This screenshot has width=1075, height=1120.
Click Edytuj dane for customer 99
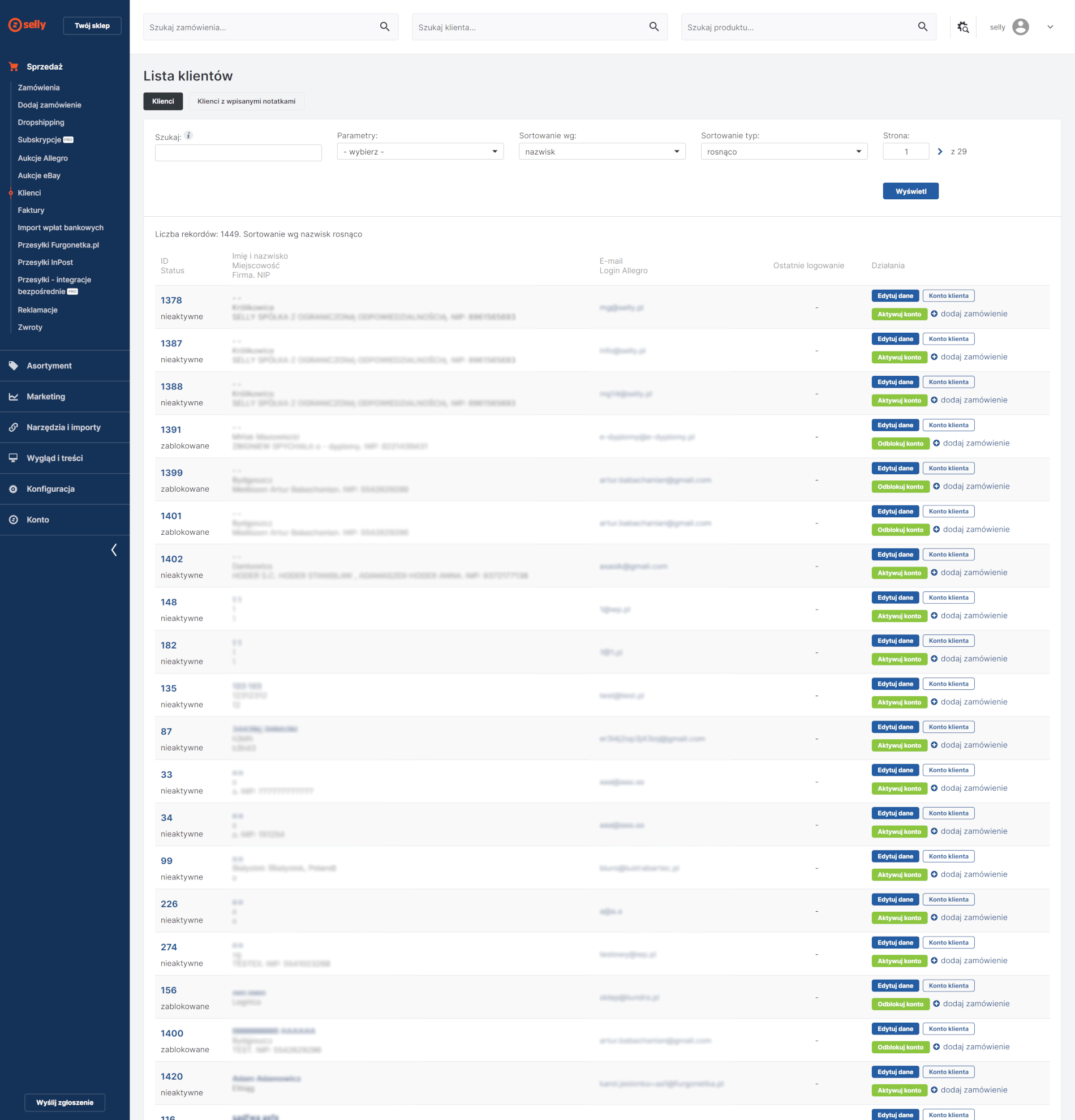(895, 856)
